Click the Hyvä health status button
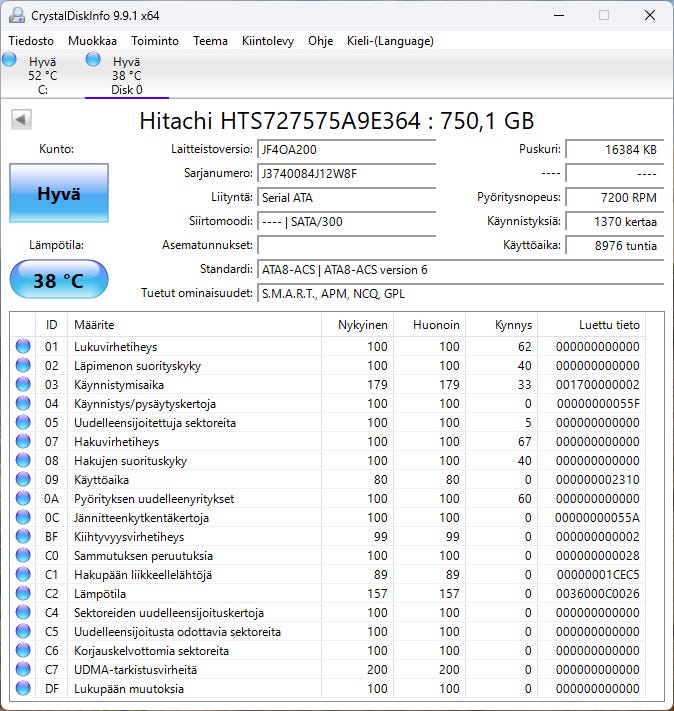This screenshot has height=711, width=674. point(59,193)
